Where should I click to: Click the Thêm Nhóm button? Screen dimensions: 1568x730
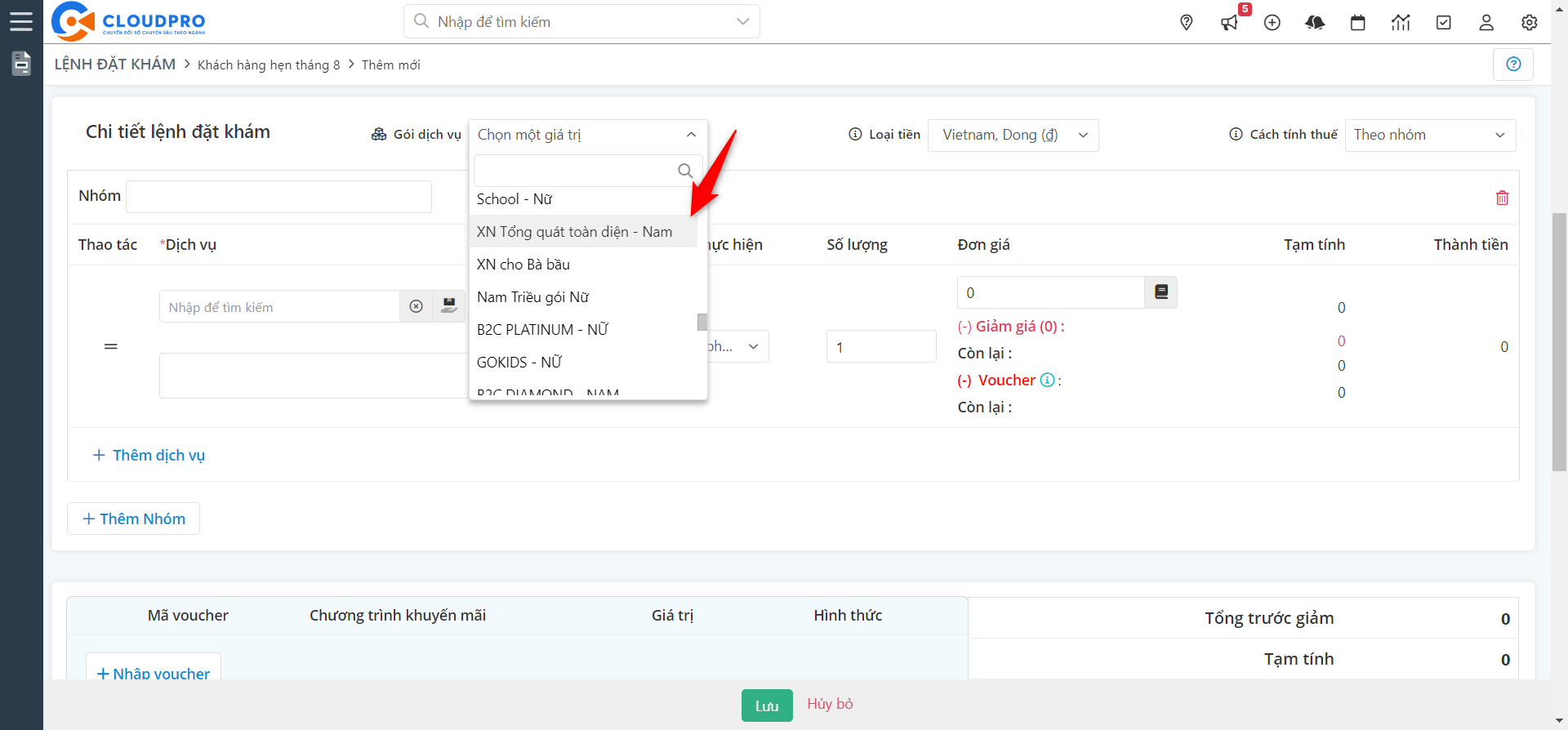[x=133, y=519]
